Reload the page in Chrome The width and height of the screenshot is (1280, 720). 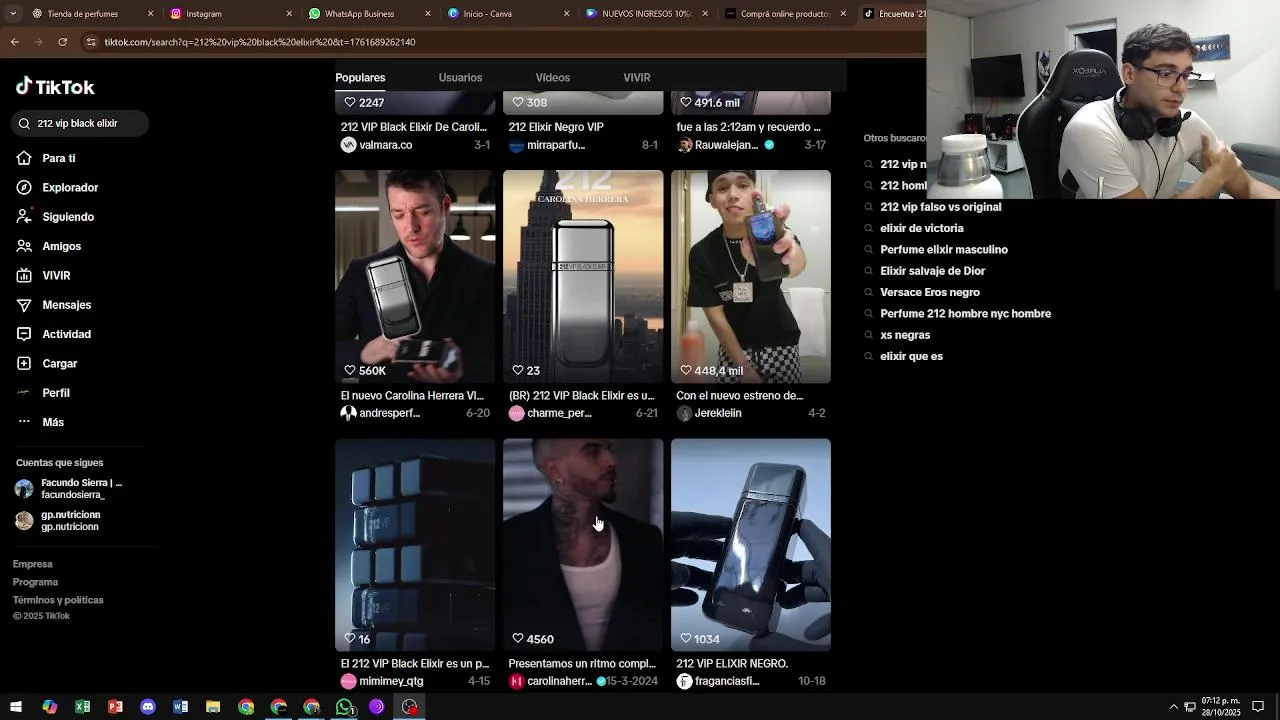(x=62, y=42)
